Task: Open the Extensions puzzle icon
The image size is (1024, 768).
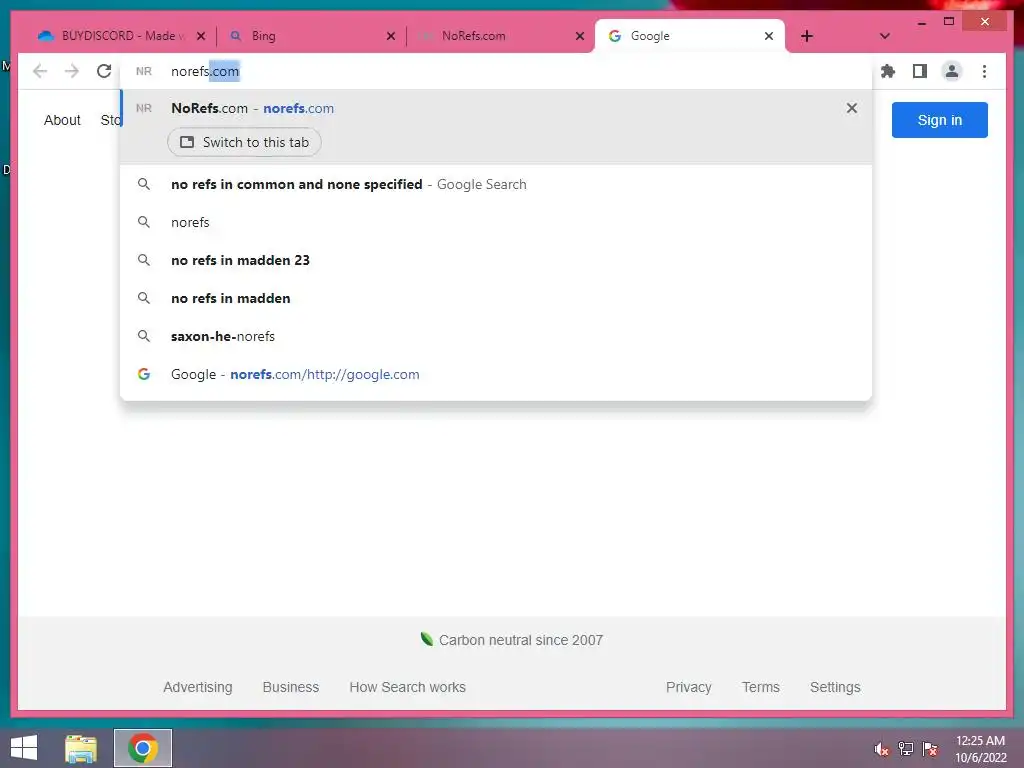Action: pos(888,71)
